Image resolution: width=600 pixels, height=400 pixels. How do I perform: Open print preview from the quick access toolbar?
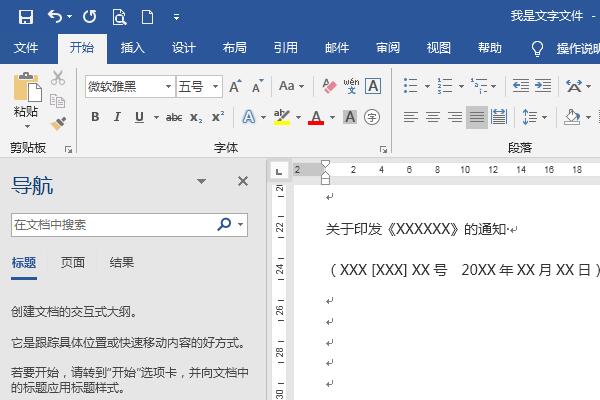119,17
